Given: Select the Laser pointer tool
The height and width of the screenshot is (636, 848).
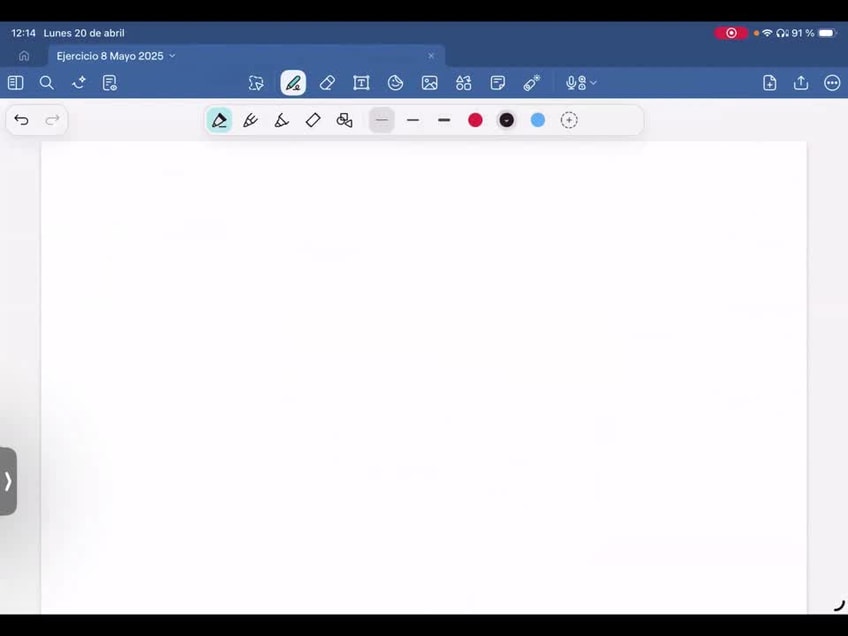Looking at the screenshot, I should [x=532, y=83].
